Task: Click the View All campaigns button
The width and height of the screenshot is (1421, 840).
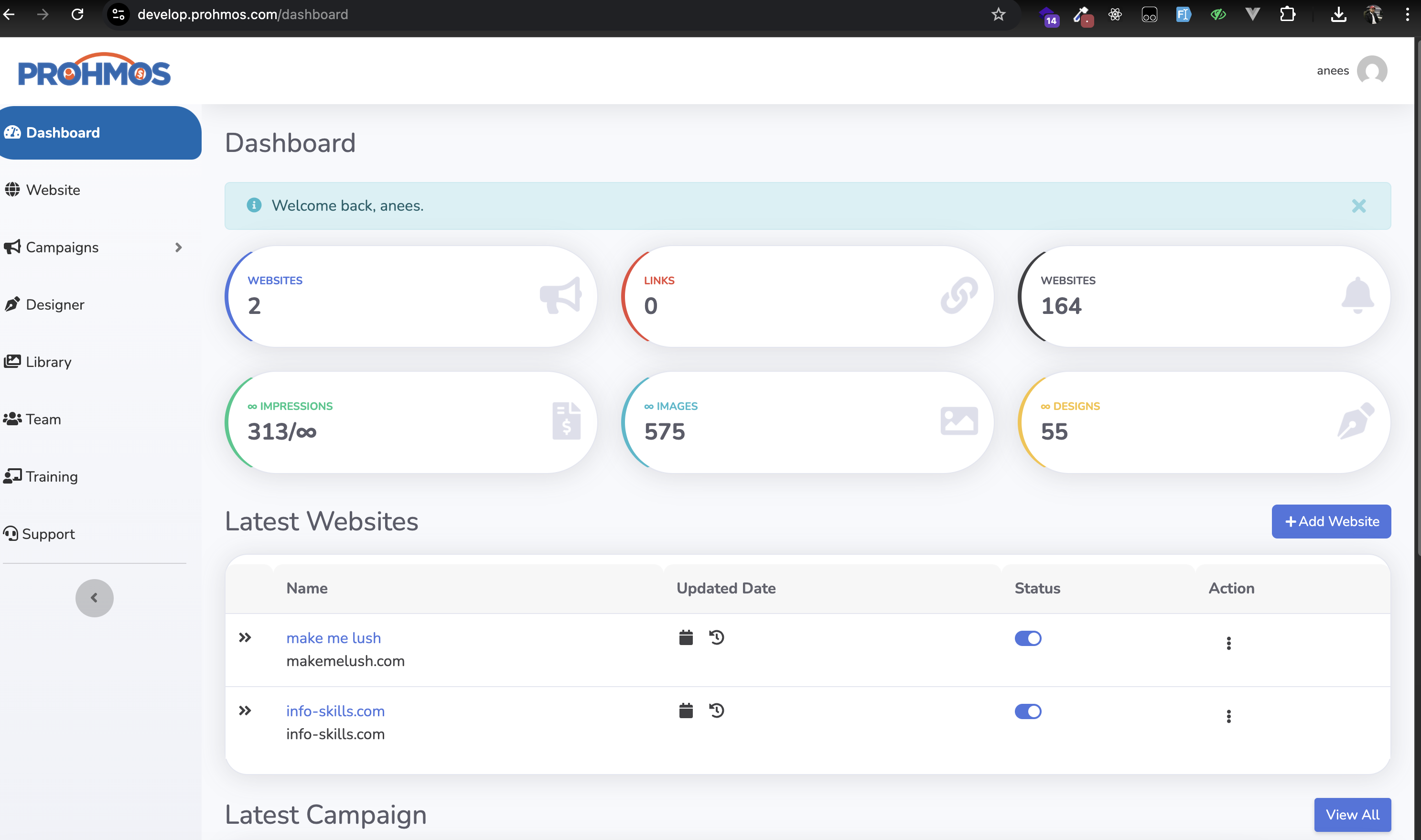Action: (1353, 815)
